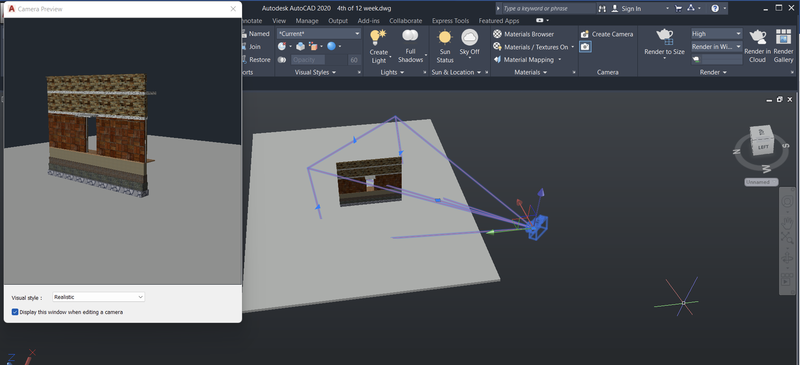This screenshot has height=365, width=800.
Task: Click the binoculars search icon
Action: [x=603, y=9]
